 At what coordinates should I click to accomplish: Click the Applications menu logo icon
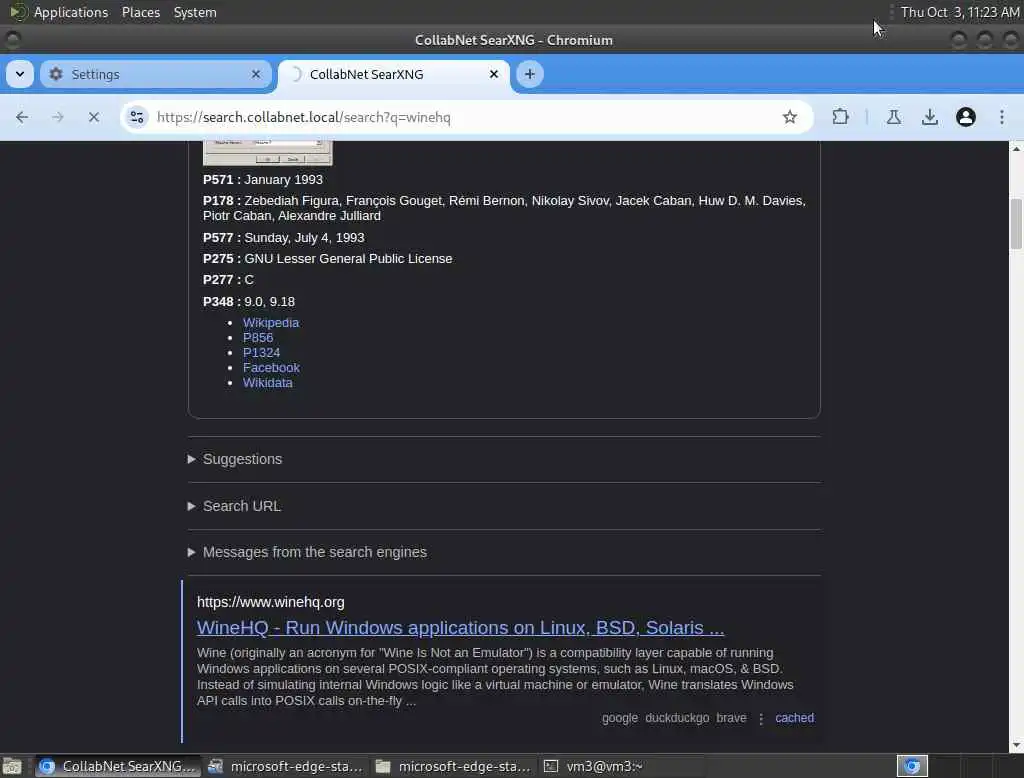[18, 12]
